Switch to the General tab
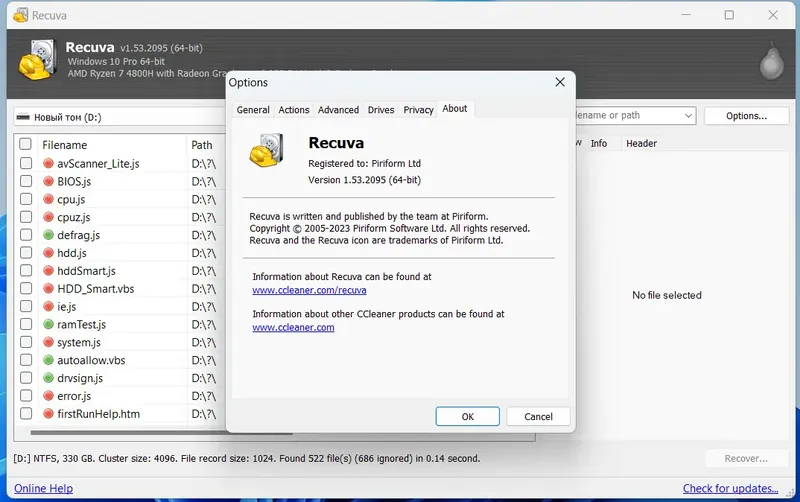 [x=253, y=110]
